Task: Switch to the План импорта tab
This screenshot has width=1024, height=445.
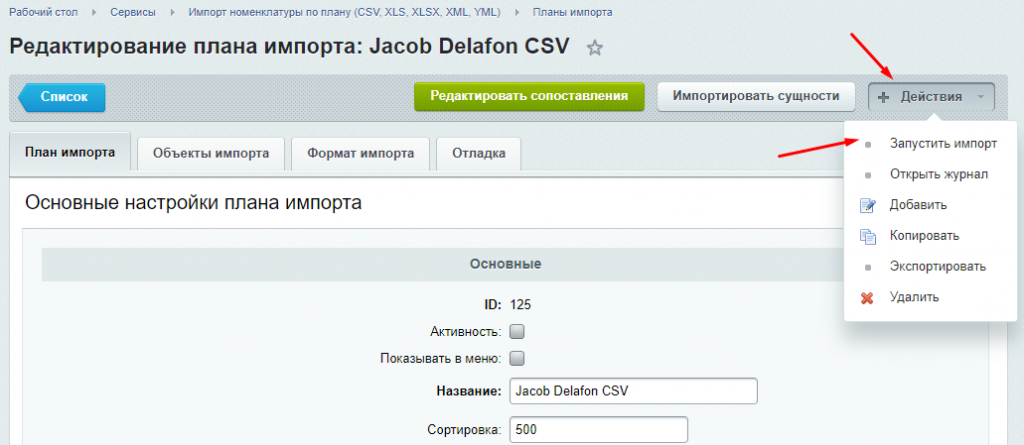Action: [70, 153]
